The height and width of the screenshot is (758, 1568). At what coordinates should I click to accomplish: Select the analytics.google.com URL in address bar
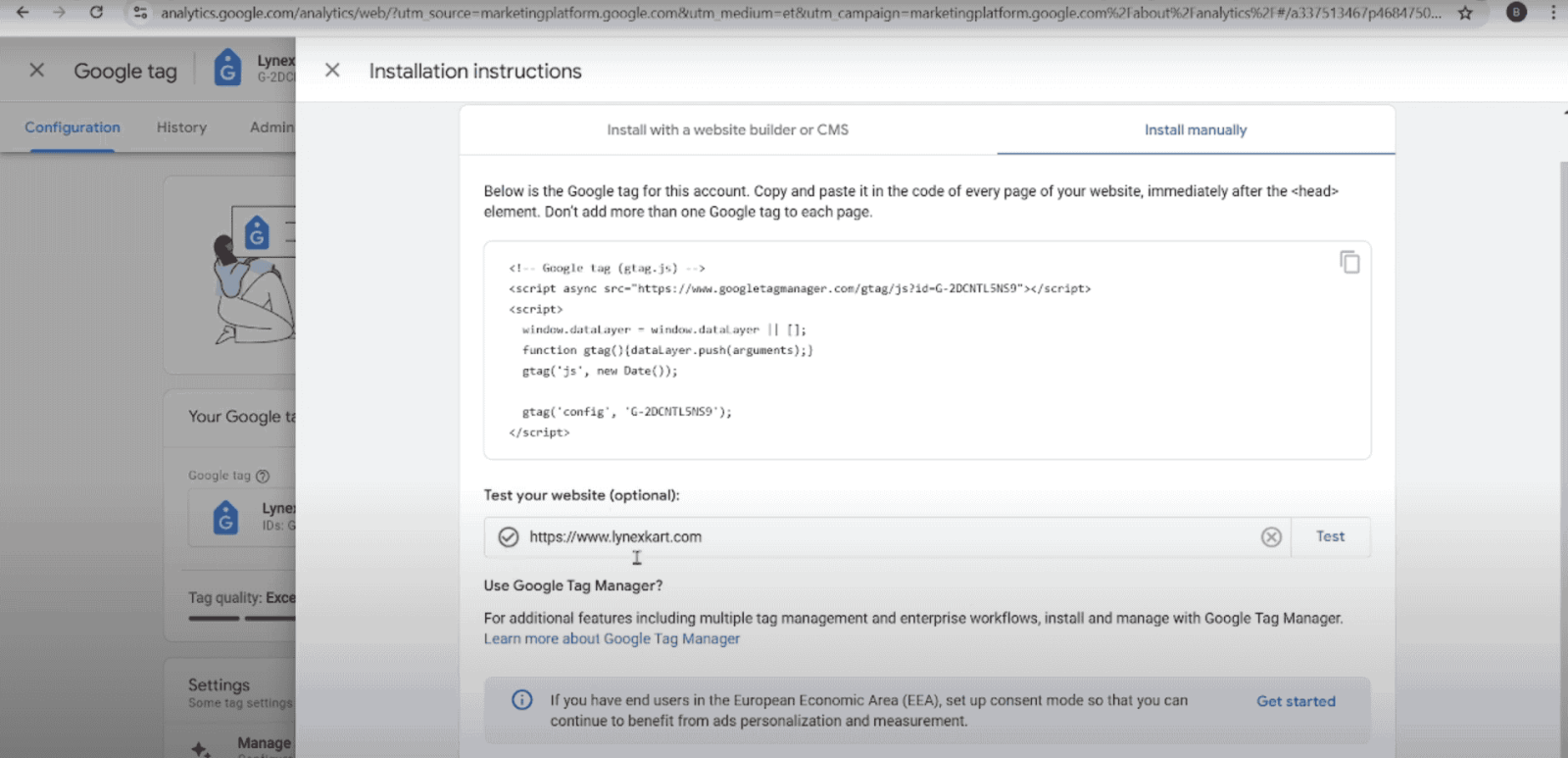click(801, 13)
